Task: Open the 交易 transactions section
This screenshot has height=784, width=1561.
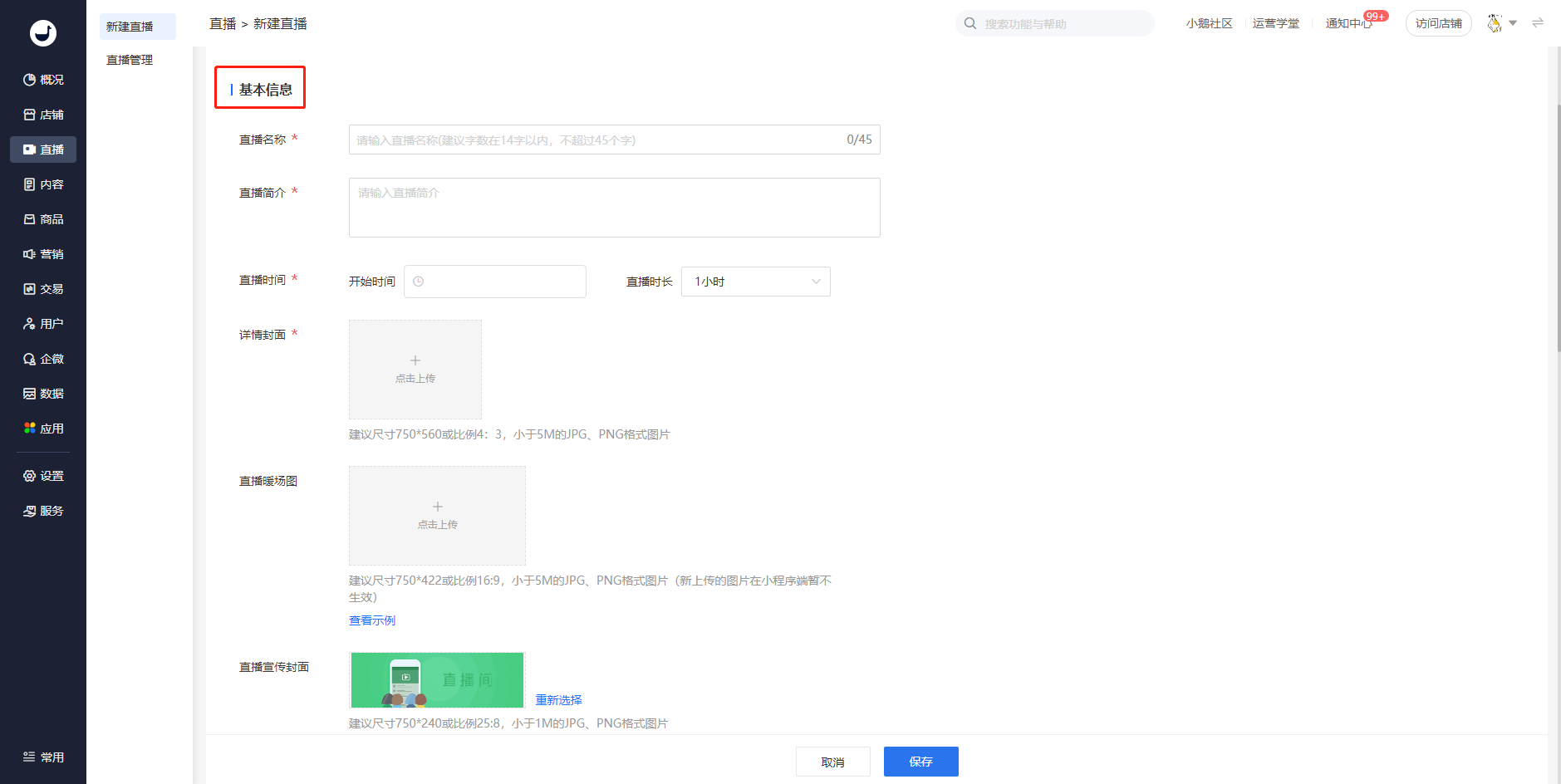Action: point(43,289)
